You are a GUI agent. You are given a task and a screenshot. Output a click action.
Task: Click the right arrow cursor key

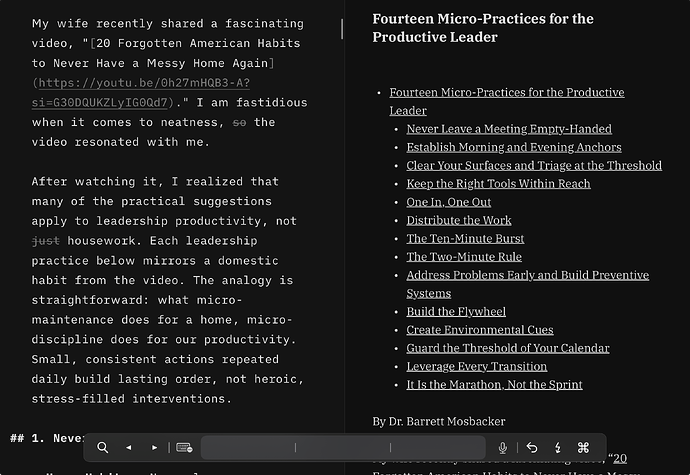154,448
